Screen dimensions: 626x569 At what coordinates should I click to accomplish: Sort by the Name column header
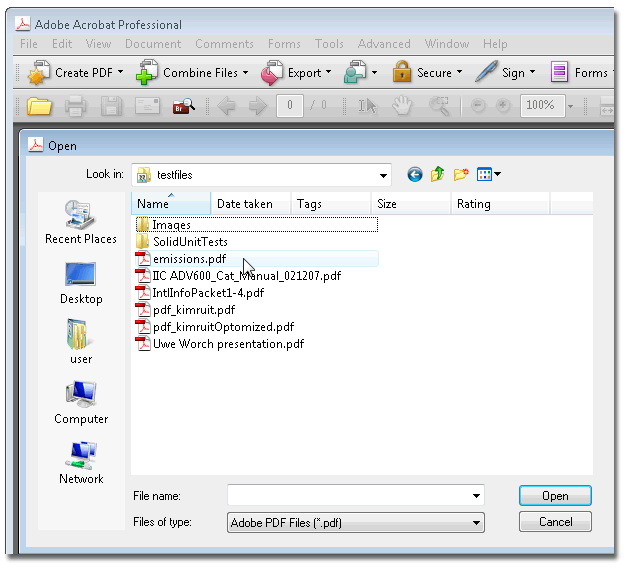click(x=171, y=204)
